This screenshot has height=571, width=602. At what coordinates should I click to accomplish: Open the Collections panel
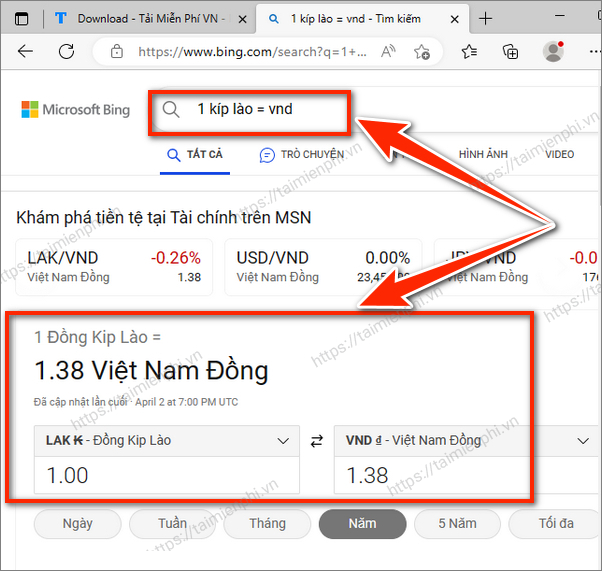click(511, 51)
